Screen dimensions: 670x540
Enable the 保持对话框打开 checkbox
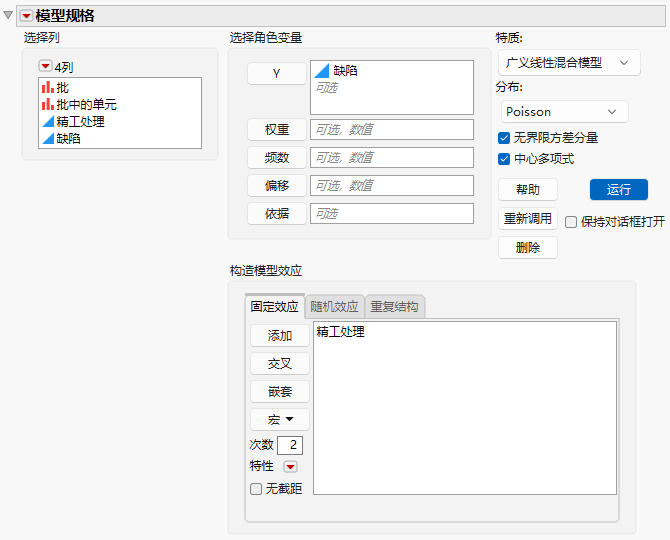(x=571, y=222)
